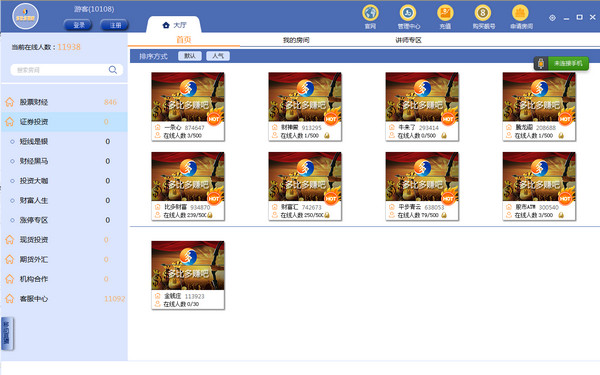The height and width of the screenshot is (375, 600).
Task: Click the user avatar logo
Action: coord(25,16)
